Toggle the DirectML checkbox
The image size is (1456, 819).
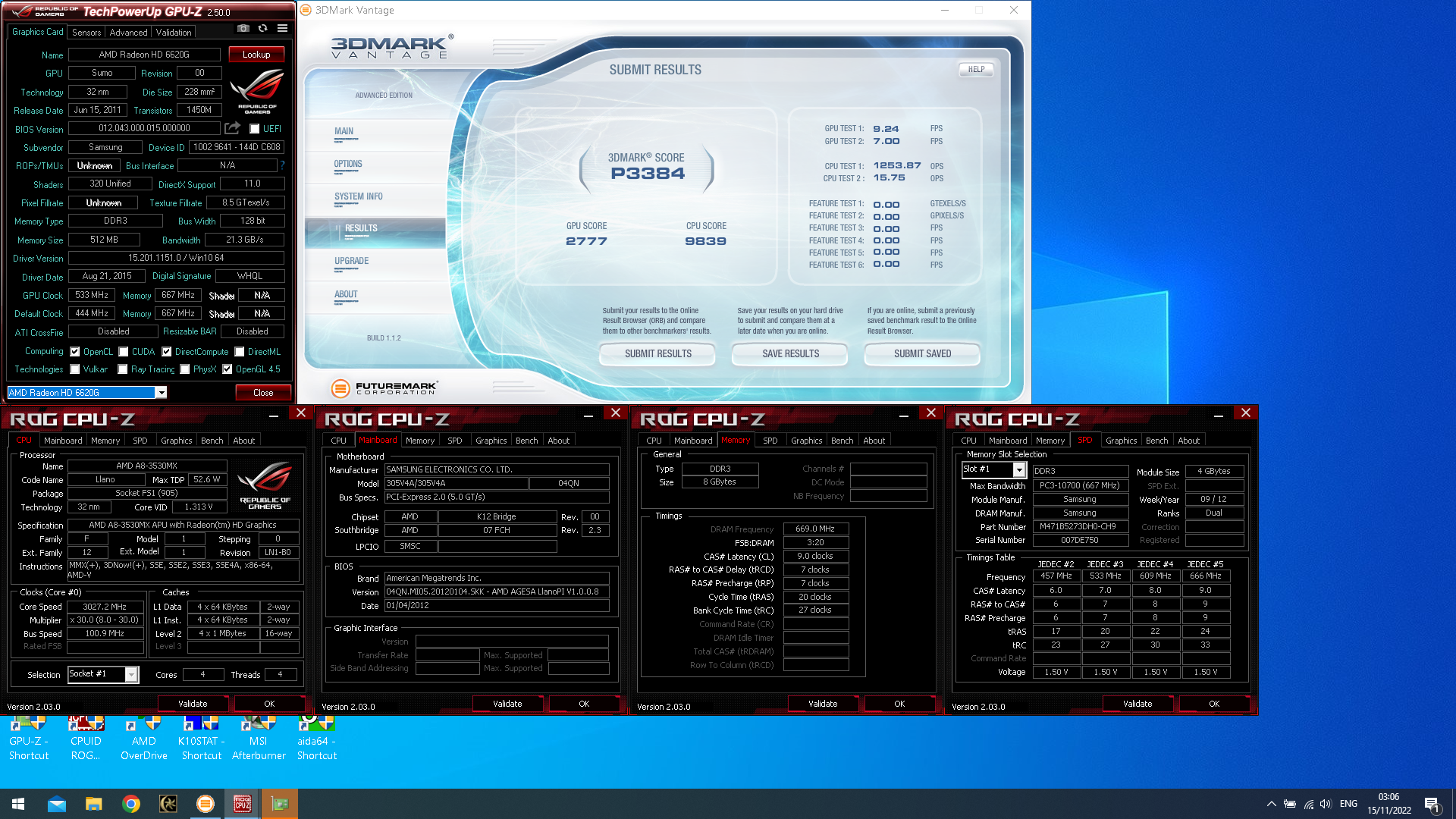pos(240,352)
